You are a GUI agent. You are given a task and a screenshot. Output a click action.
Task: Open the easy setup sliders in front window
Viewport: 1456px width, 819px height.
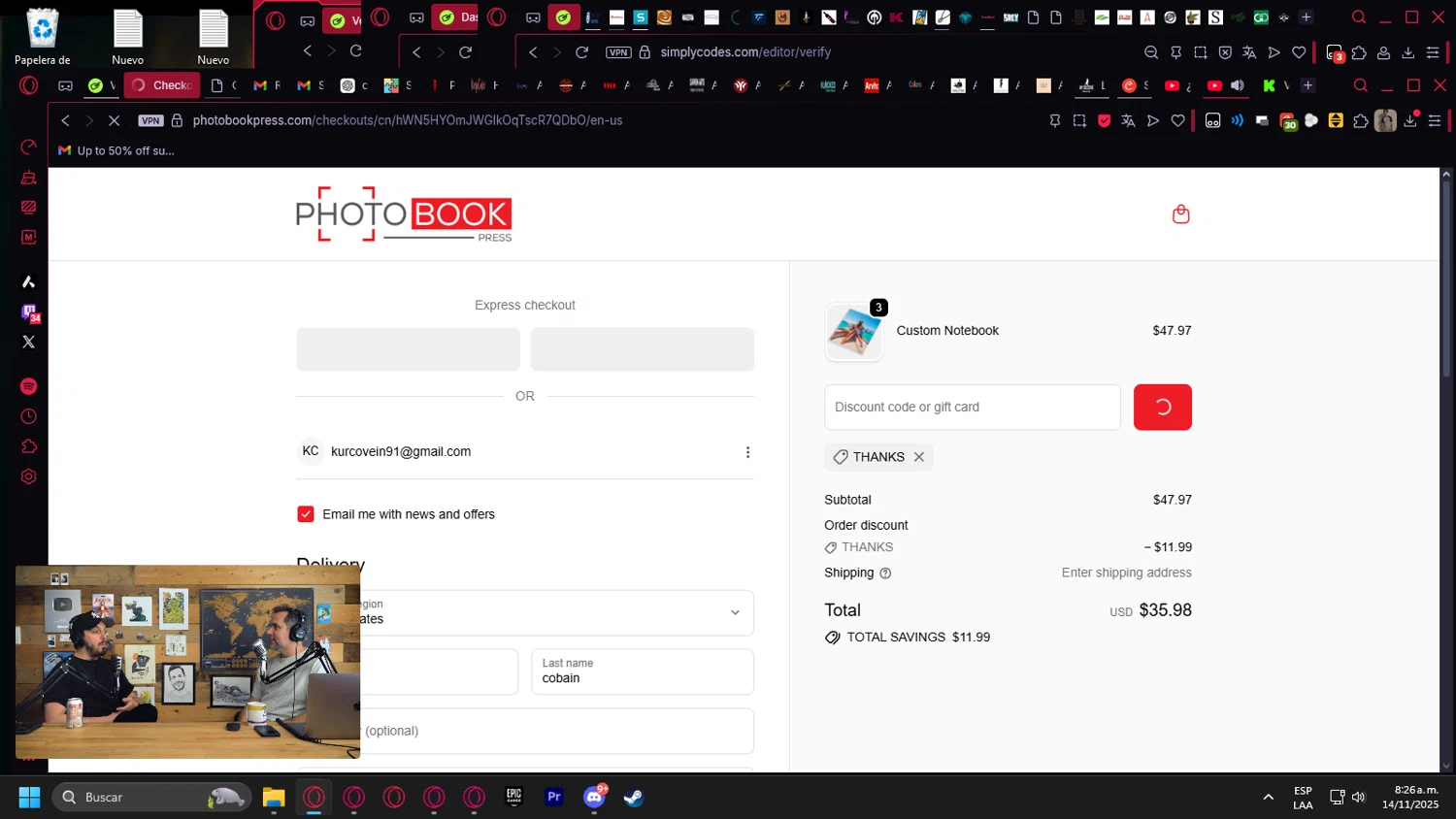tap(1435, 121)
